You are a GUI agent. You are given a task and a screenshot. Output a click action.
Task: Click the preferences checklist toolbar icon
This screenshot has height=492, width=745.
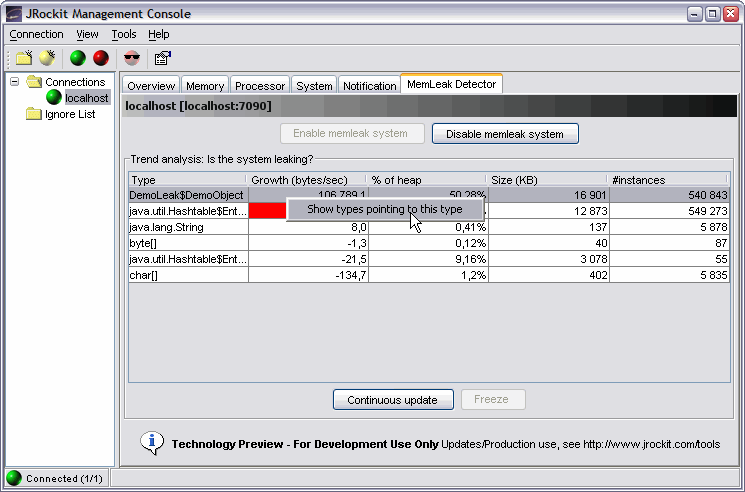(x=162, y=58)
